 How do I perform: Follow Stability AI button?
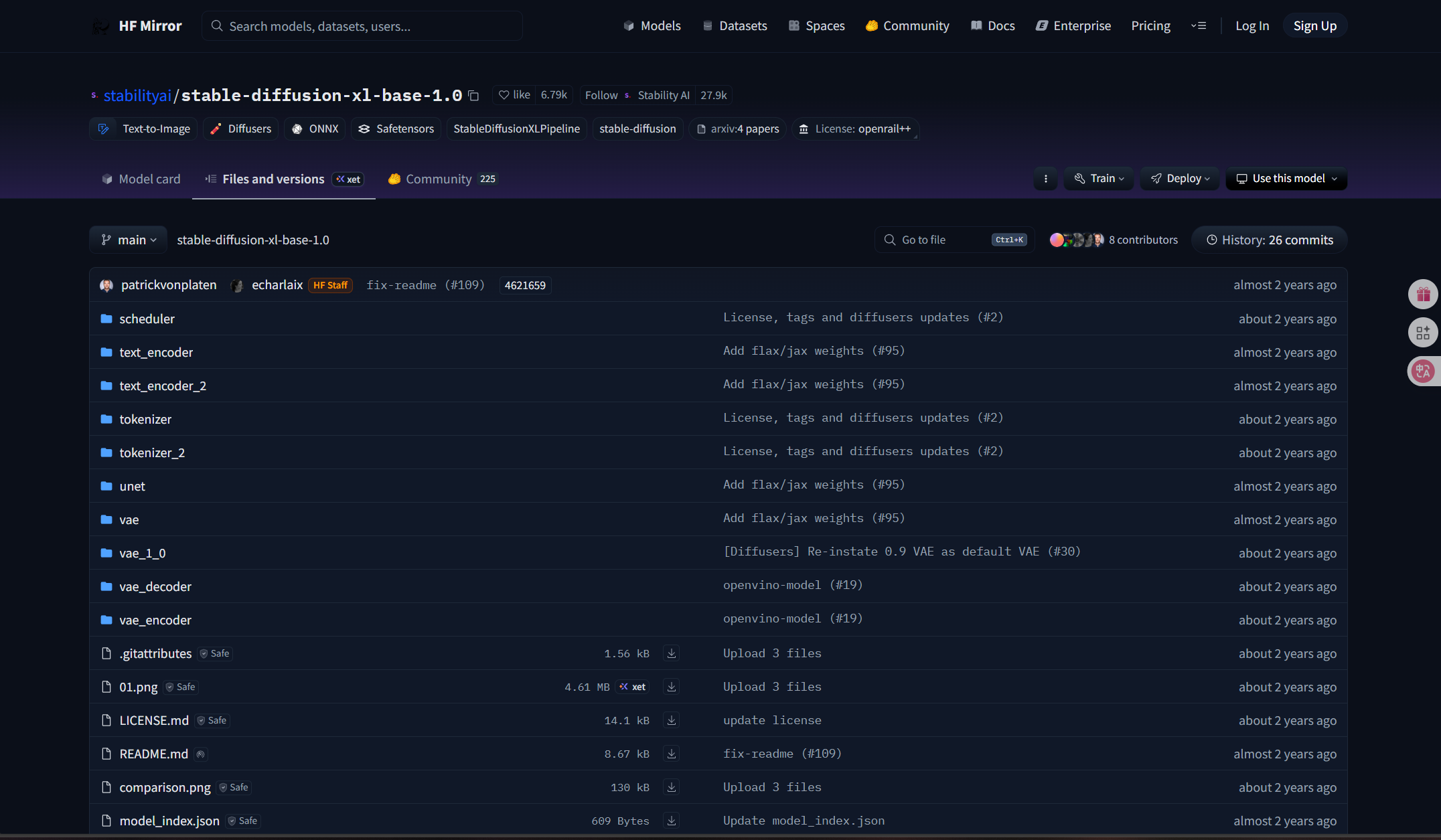tap(637, 95)
